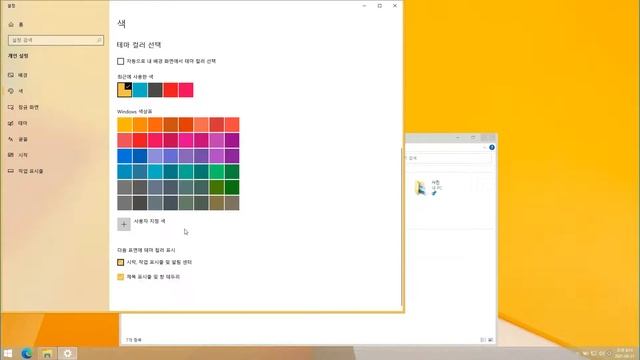This screenshot has width=640, height=360.
Task: Minimize the File Explorer window
Action: tap(458, 138)
